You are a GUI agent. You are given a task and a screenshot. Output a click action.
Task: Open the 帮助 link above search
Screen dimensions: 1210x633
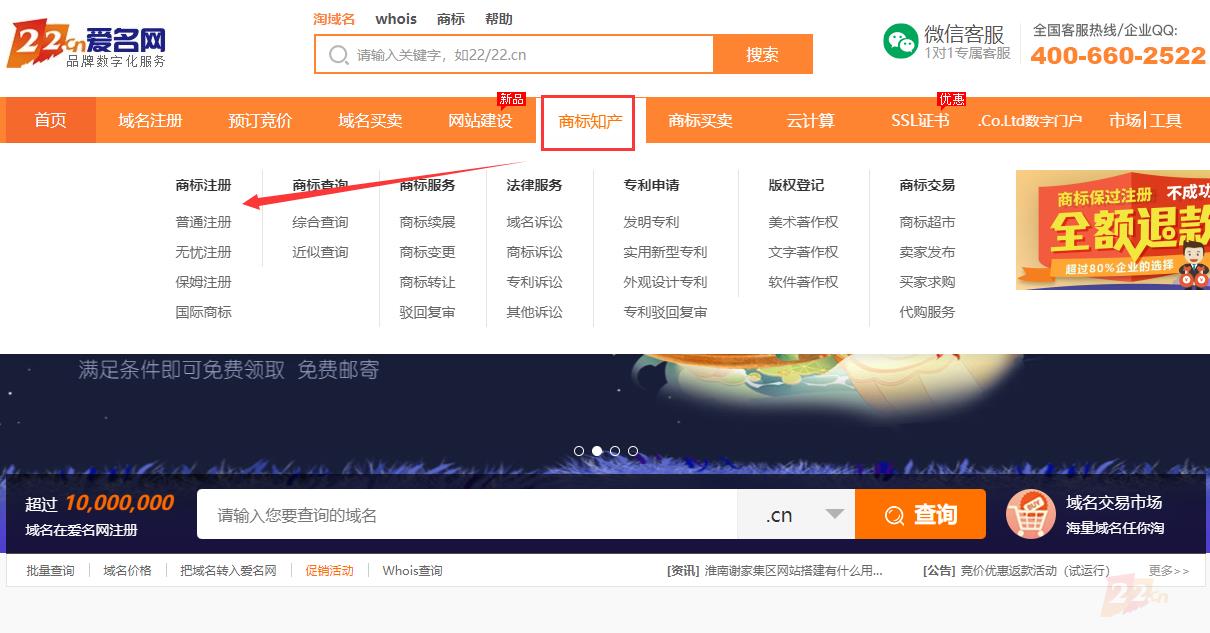(x=499, y=19)
